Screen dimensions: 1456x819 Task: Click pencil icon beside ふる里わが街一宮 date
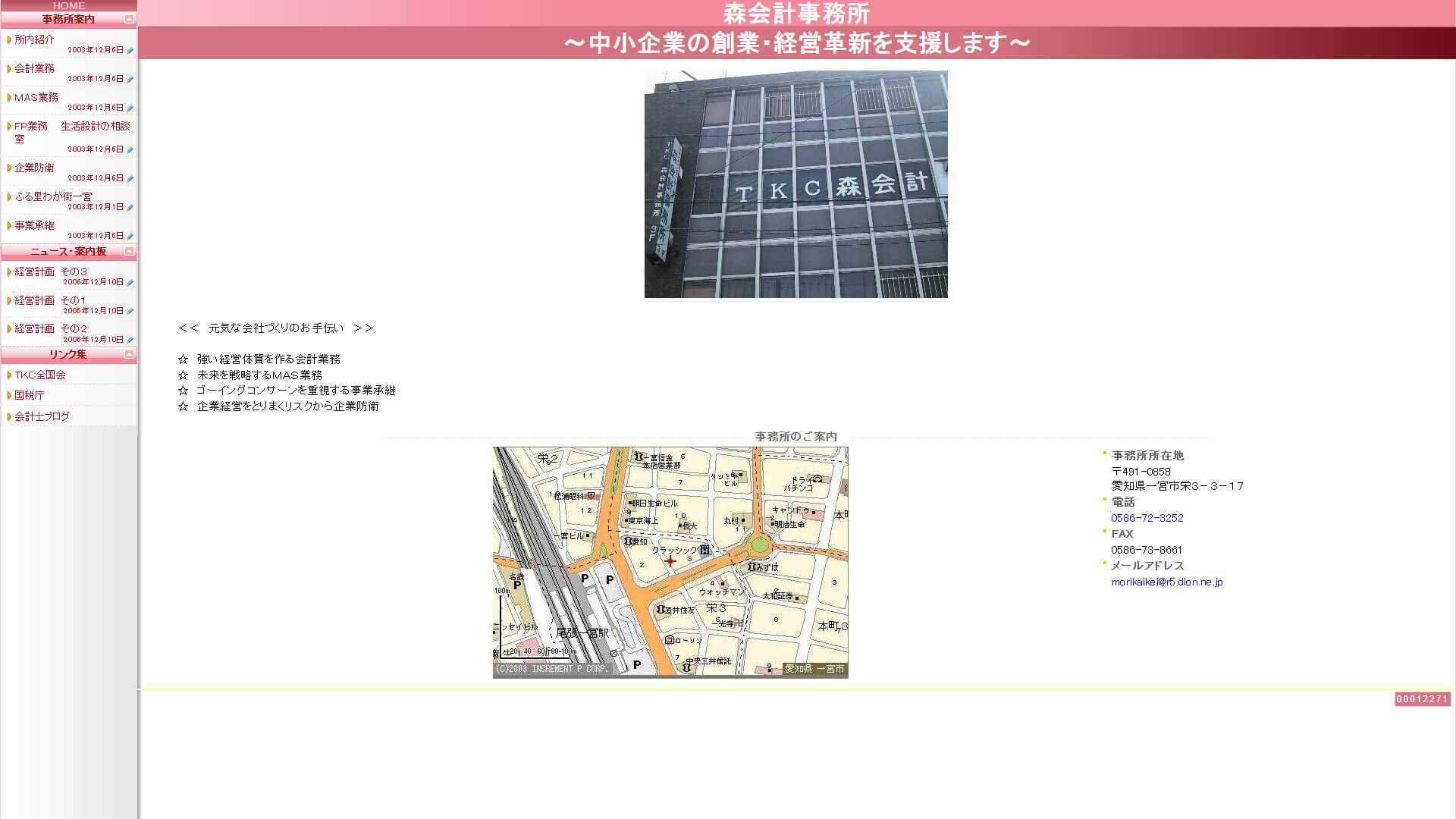(130, 208)
